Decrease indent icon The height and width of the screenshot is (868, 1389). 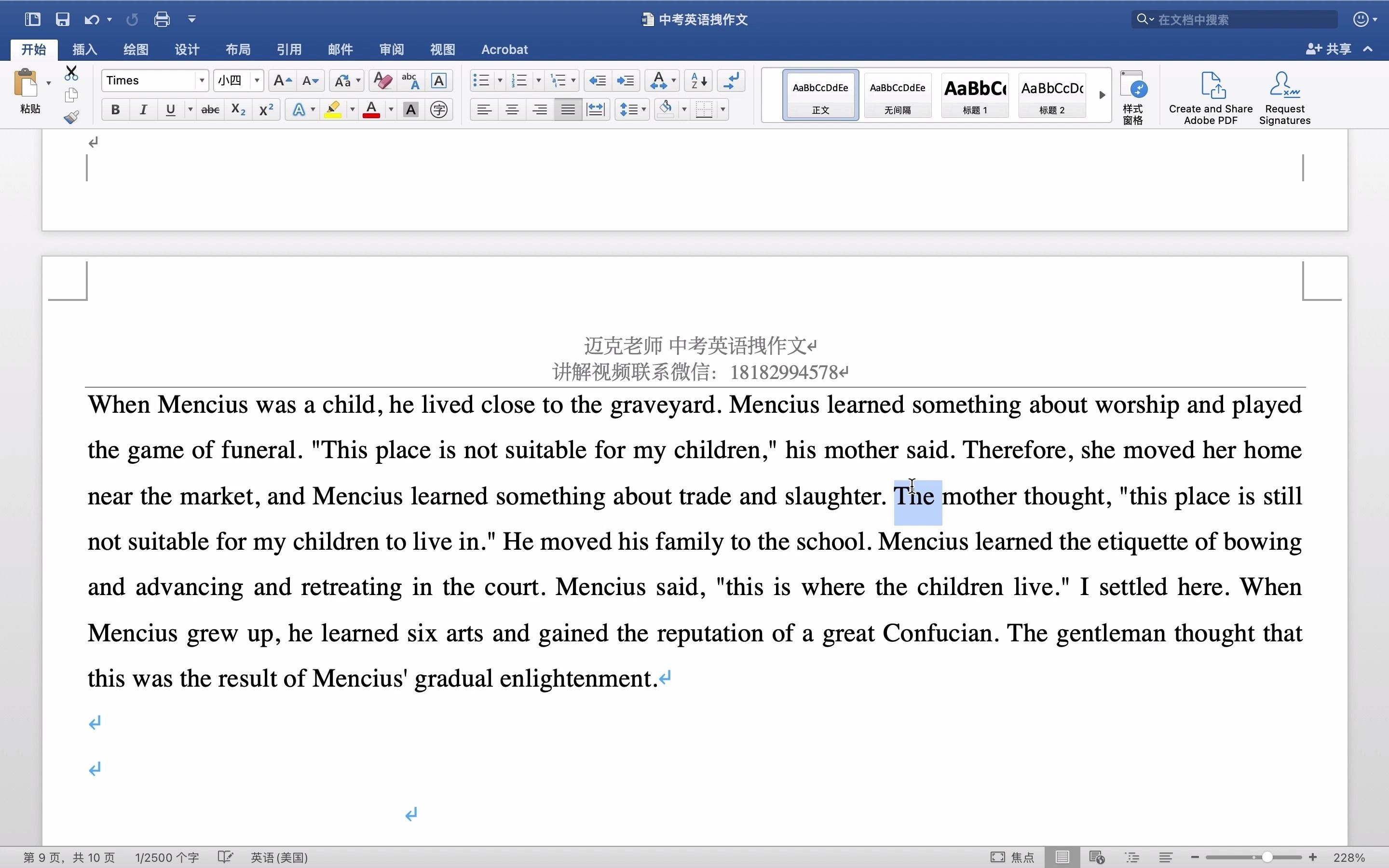[x=598, y=81]
